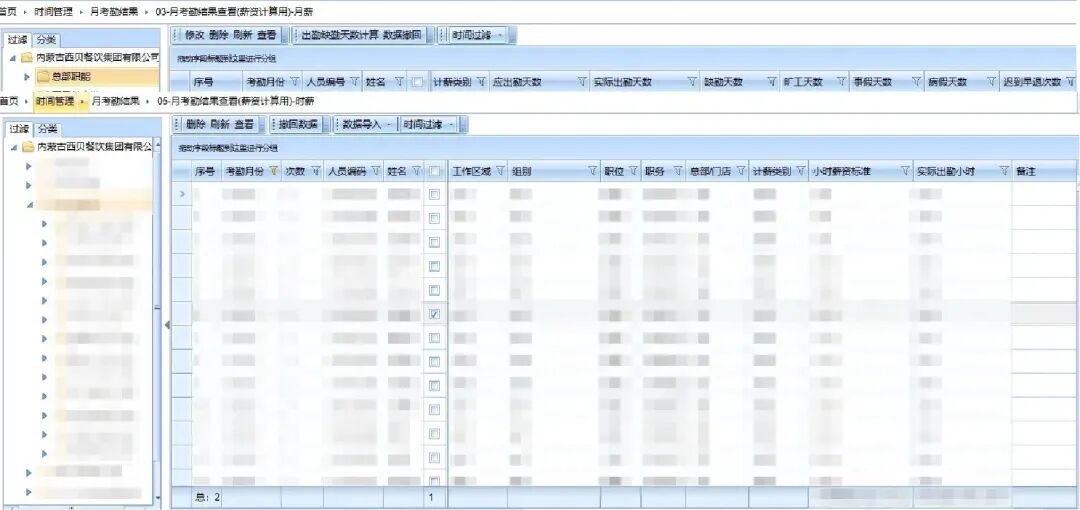Click the company folder icon in the 时薪 tree
1080x510 pixels.
[27, 147]
